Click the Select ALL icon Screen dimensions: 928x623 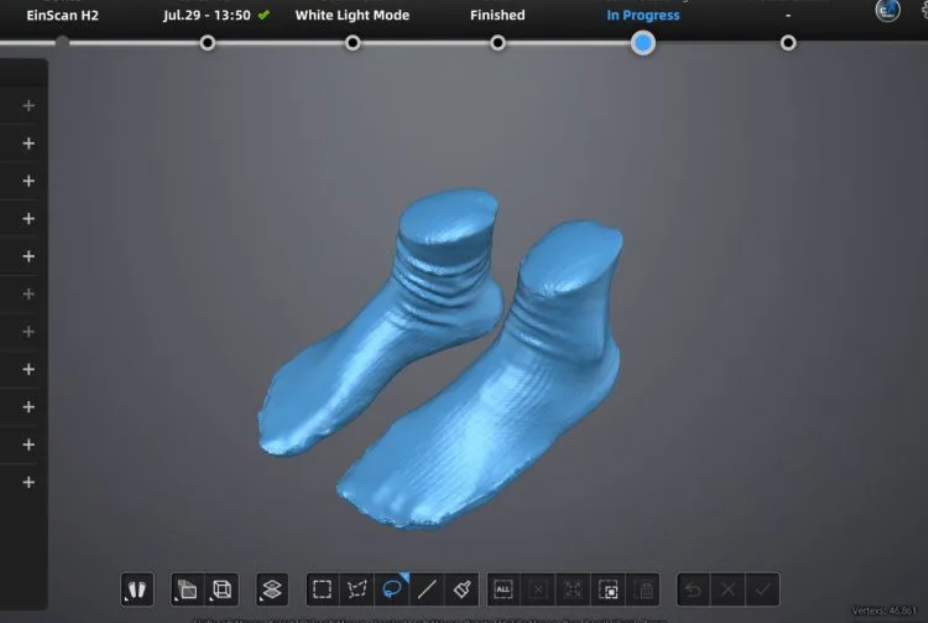[503, 589]
